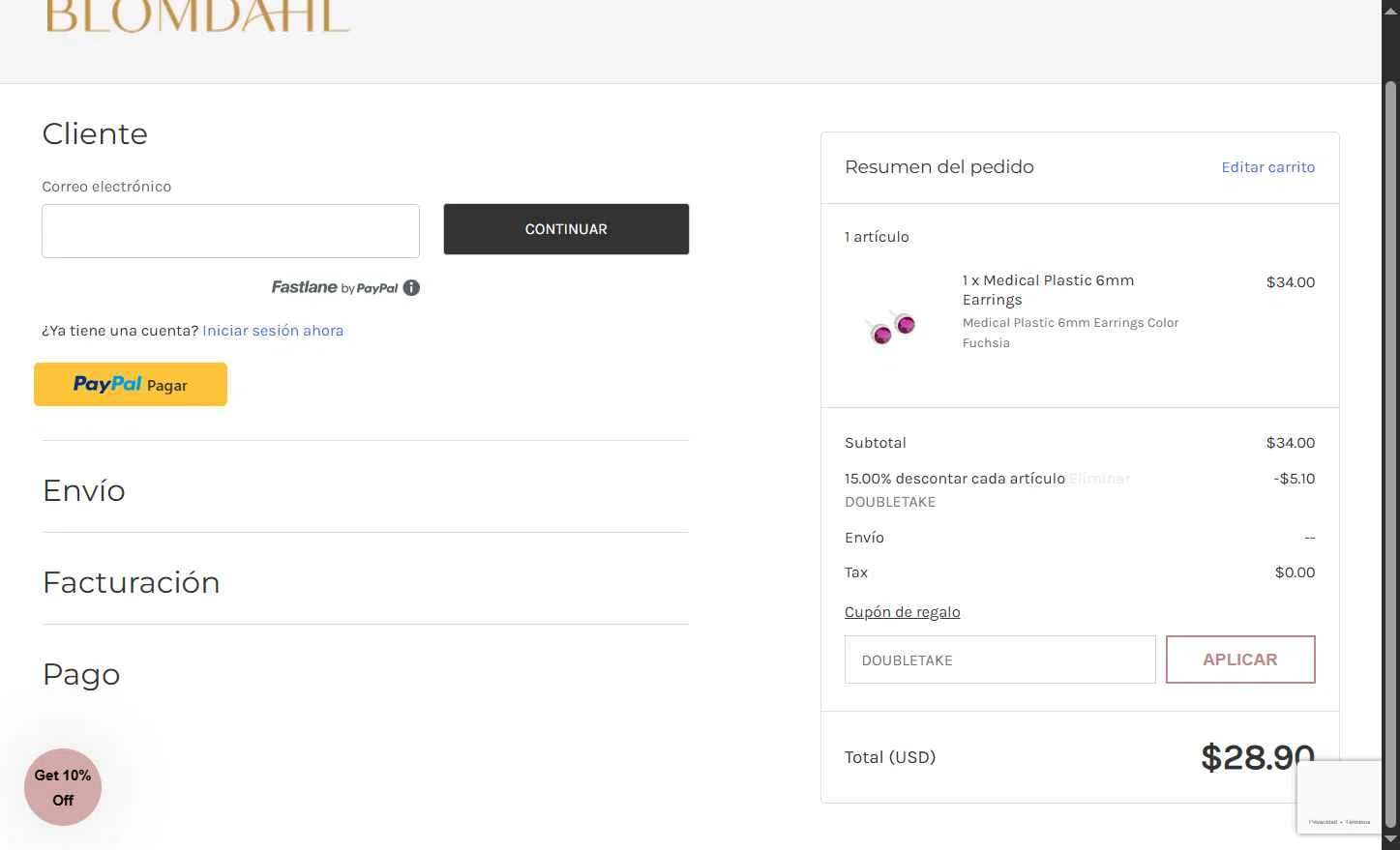Open the Blomdahl logo homepage
This screenshot has height=850, width=1400.
coord(197,16)
